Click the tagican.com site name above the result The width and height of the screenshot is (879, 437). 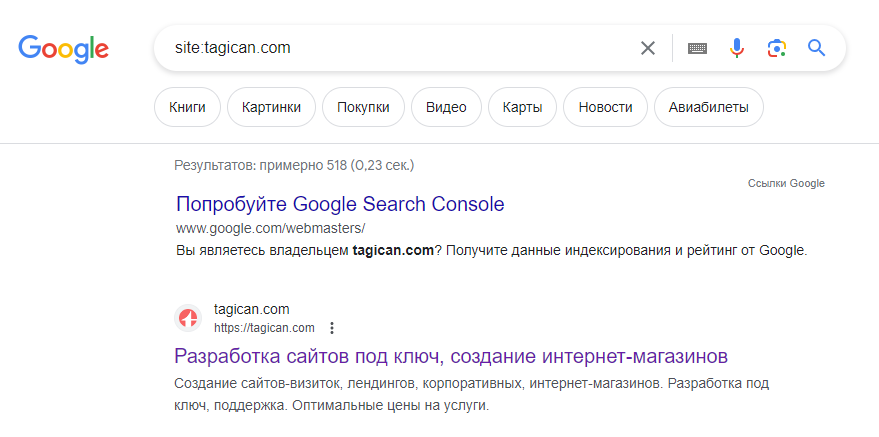[x=252, y=309]
